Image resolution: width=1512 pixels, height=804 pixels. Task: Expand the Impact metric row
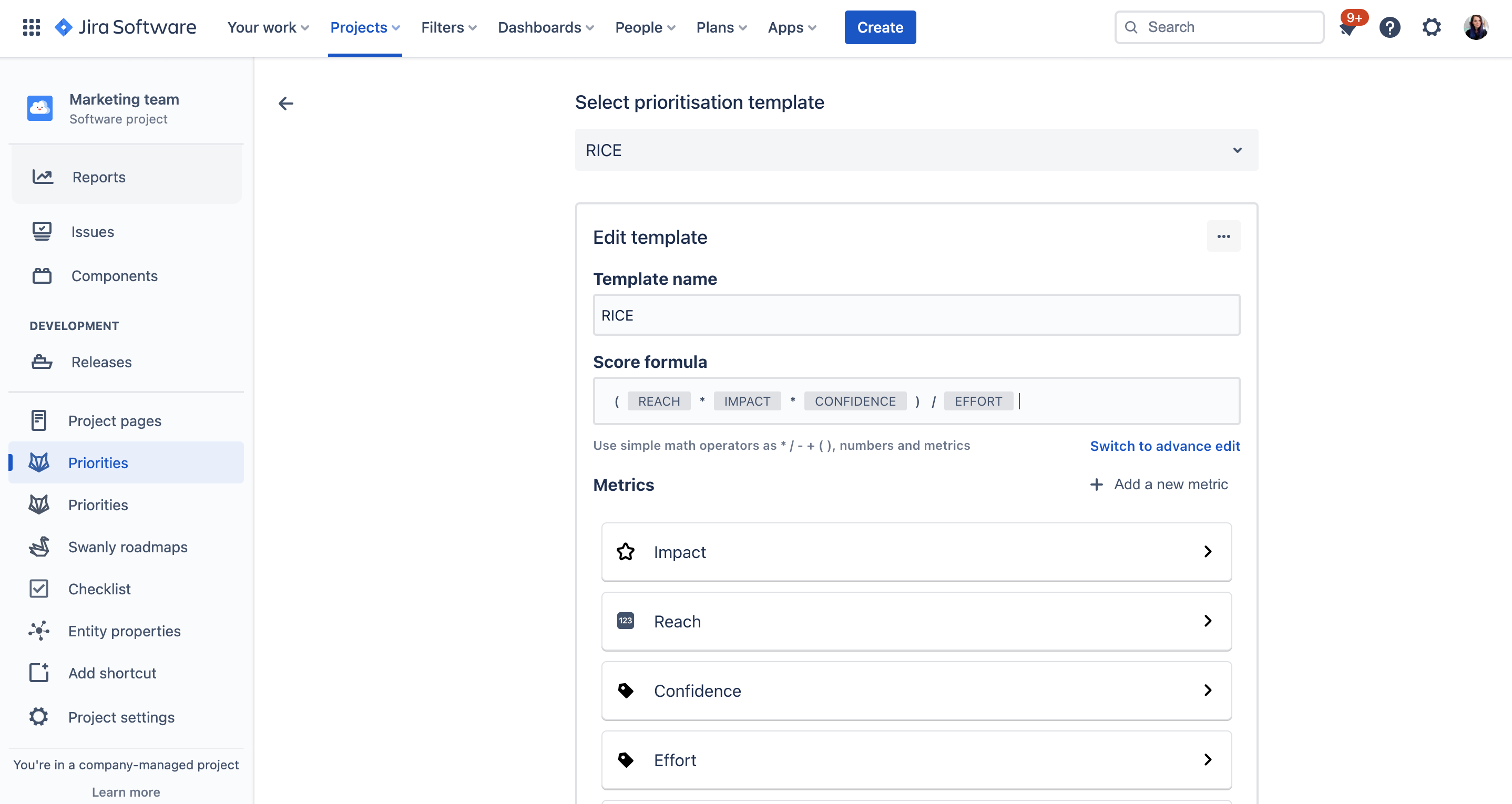click(x=916, y=552)
